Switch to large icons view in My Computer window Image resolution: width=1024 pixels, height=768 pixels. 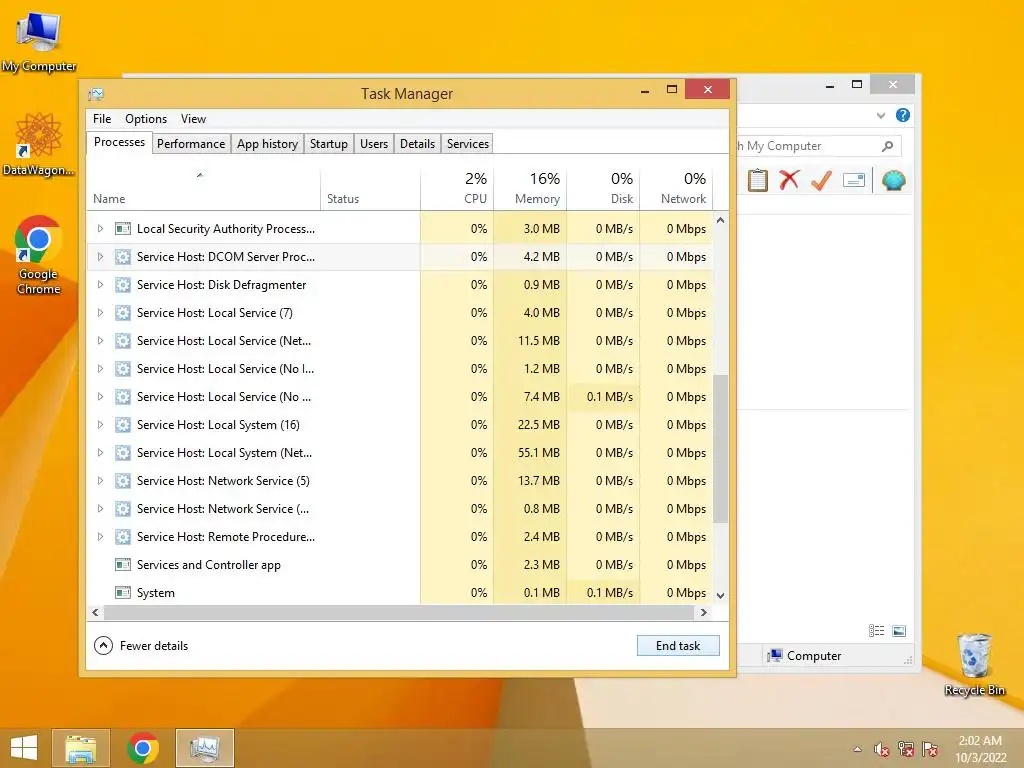tap(899, 631)
